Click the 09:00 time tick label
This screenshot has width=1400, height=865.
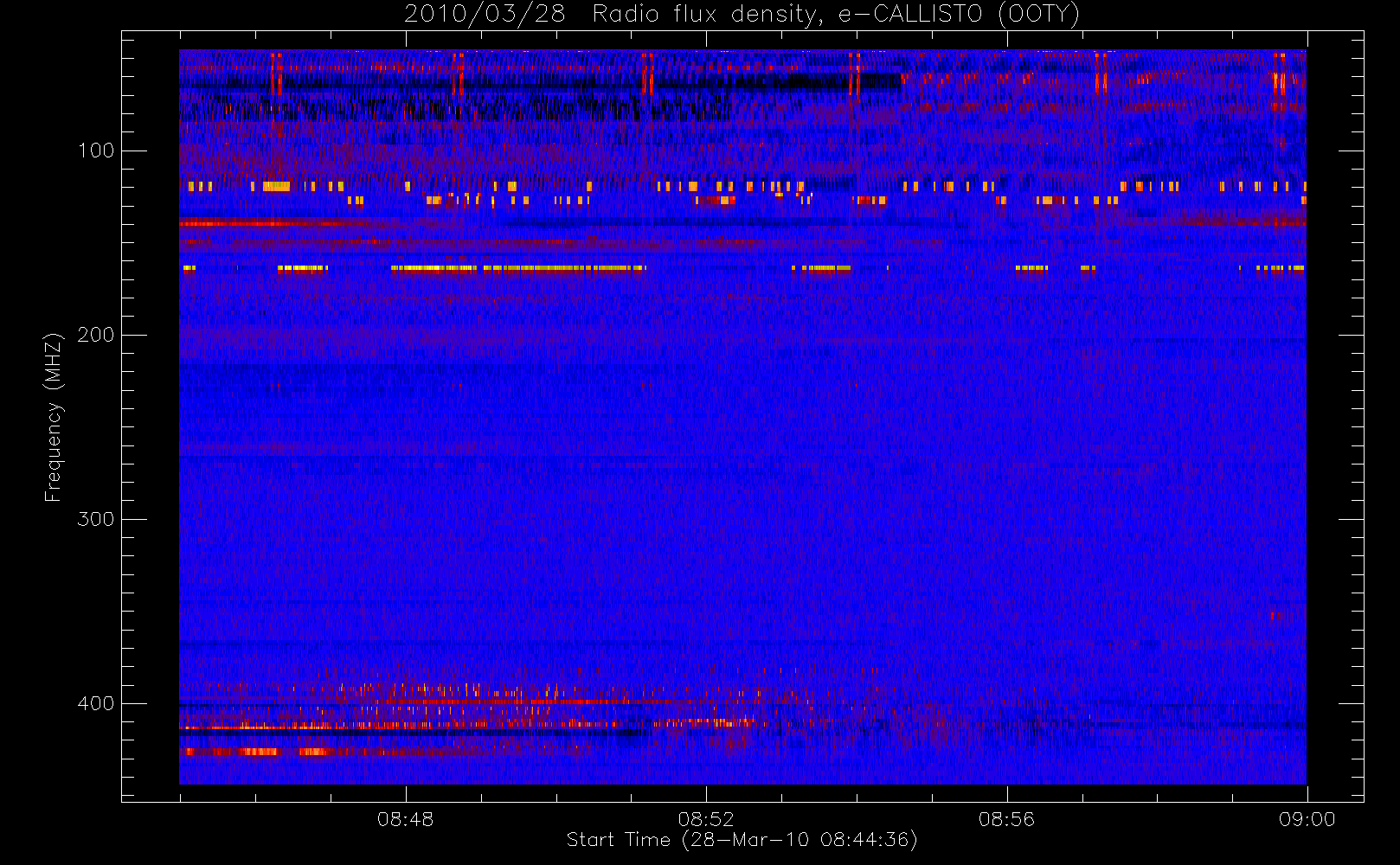[x=1307, y=819]
